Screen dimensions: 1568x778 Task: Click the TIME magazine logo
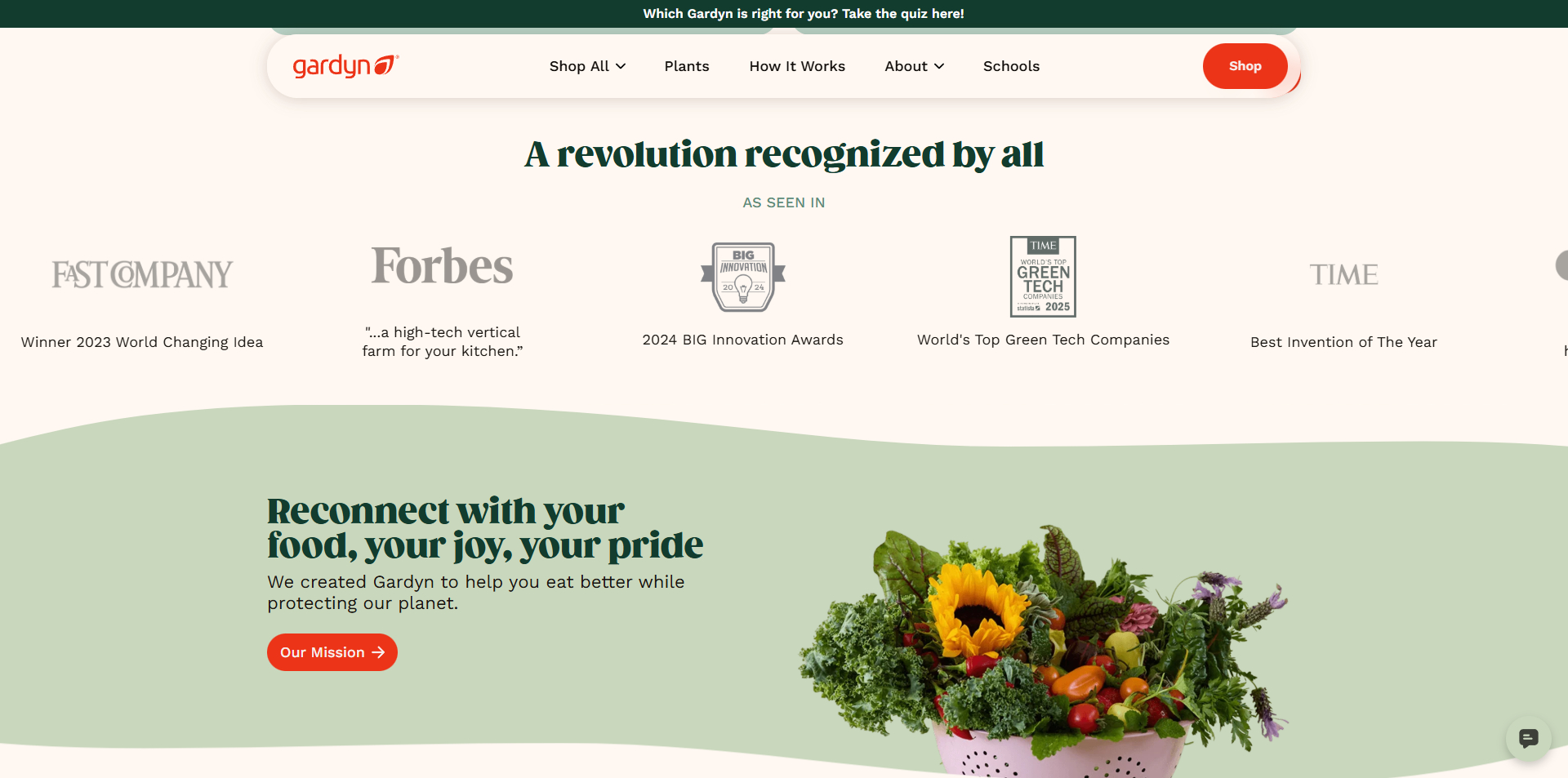(x=1343, y=274)
